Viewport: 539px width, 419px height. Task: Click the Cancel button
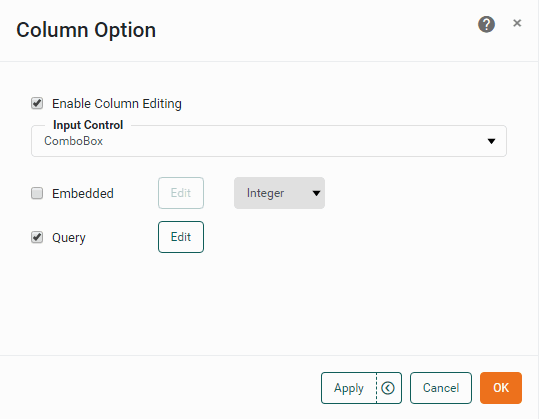[x=441, y=388]
